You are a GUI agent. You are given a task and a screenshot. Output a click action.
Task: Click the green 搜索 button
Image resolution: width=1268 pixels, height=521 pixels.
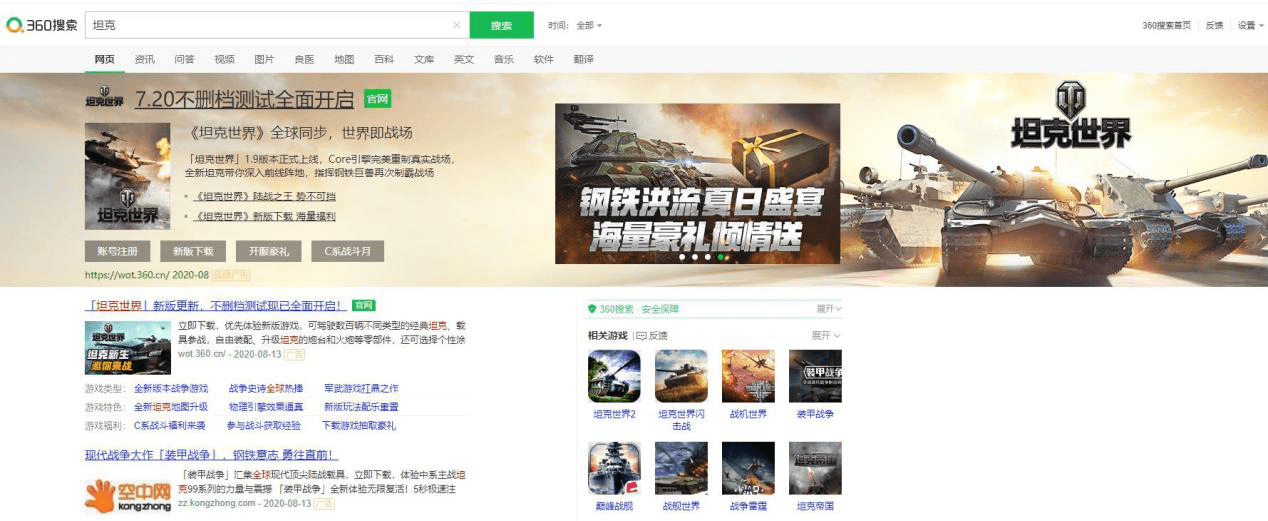click(502, 25)
